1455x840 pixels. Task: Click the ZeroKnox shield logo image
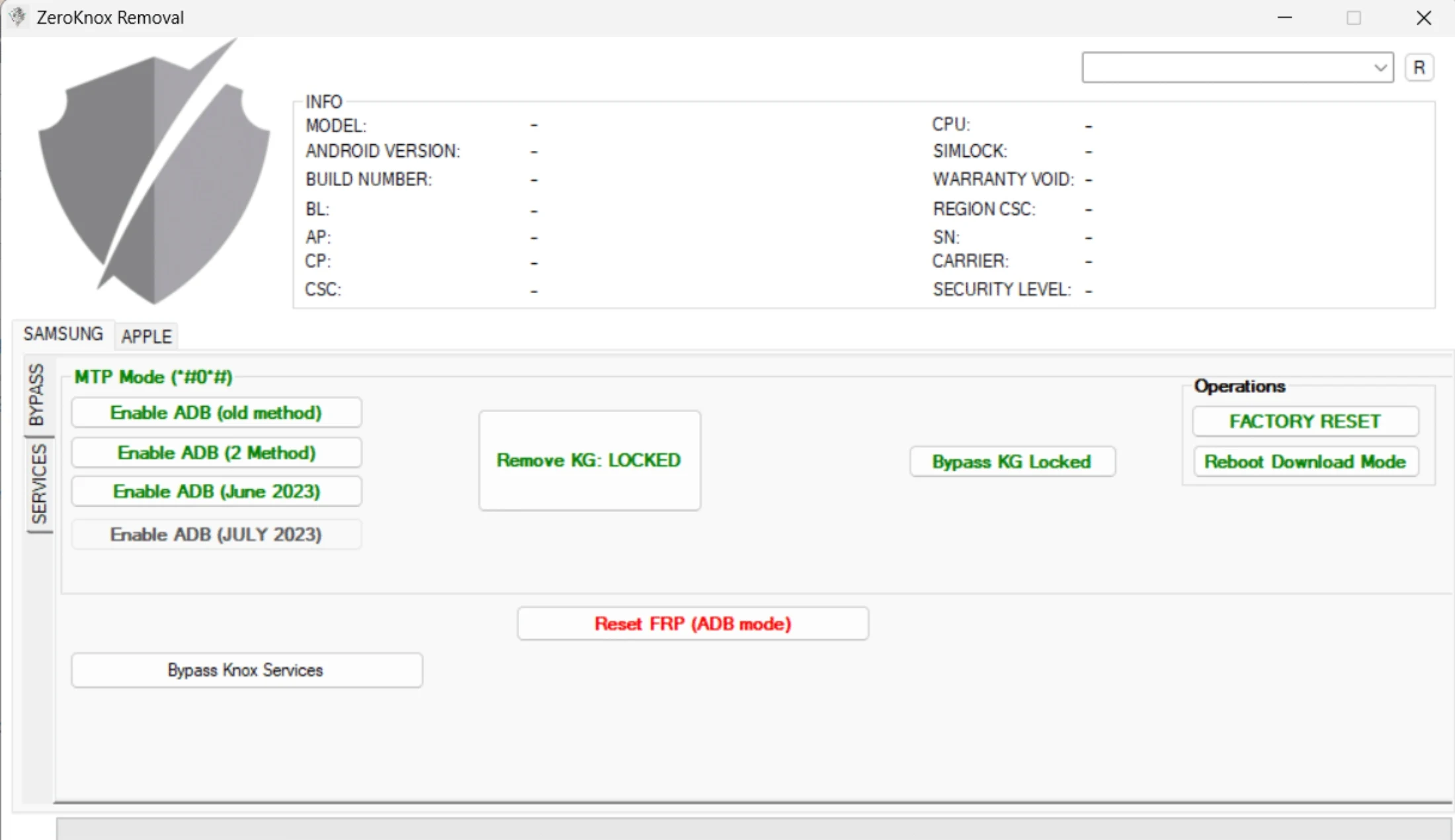[153, 175]
